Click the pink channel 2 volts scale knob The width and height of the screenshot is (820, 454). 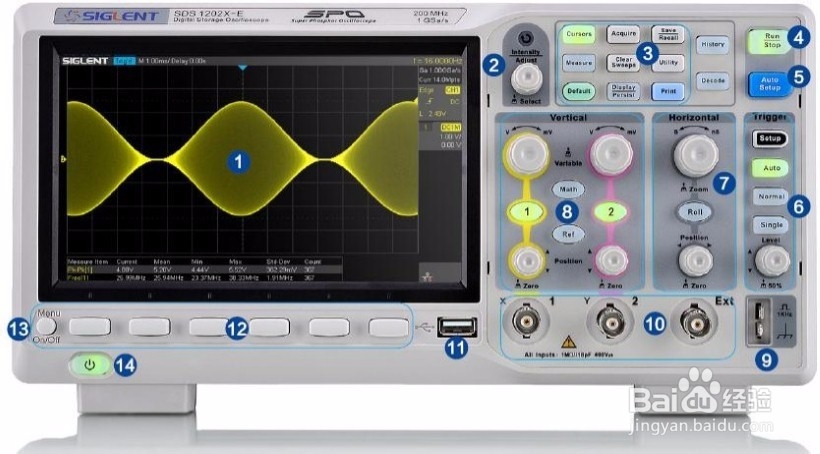(610, 154)
